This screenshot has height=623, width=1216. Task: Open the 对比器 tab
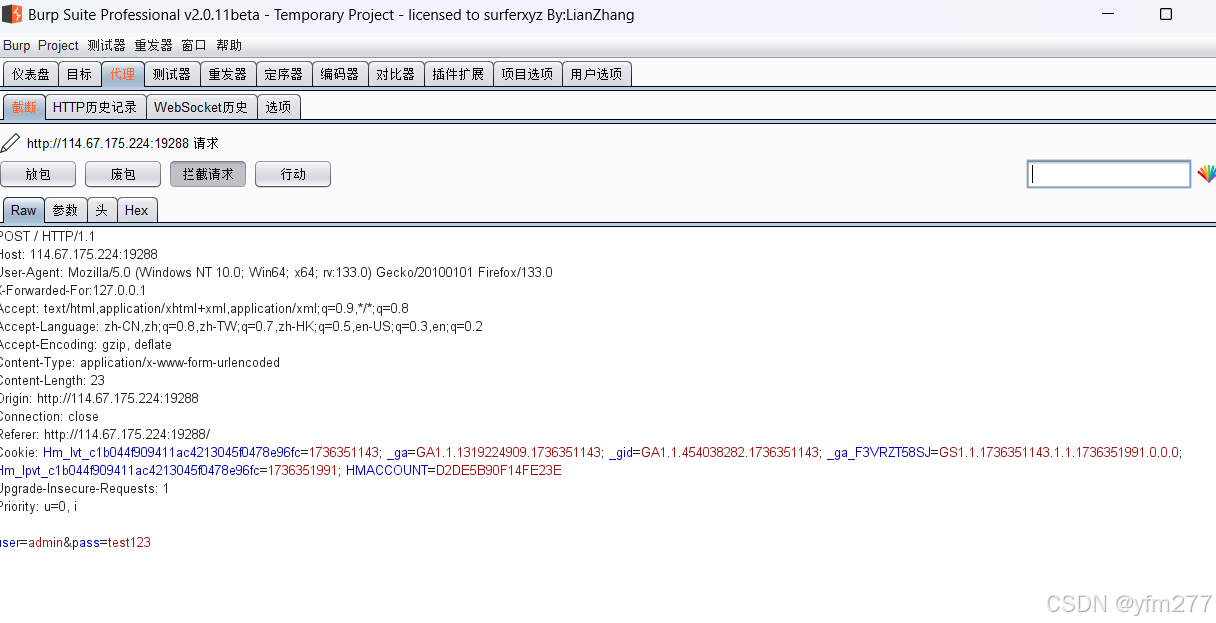[396, 74]
